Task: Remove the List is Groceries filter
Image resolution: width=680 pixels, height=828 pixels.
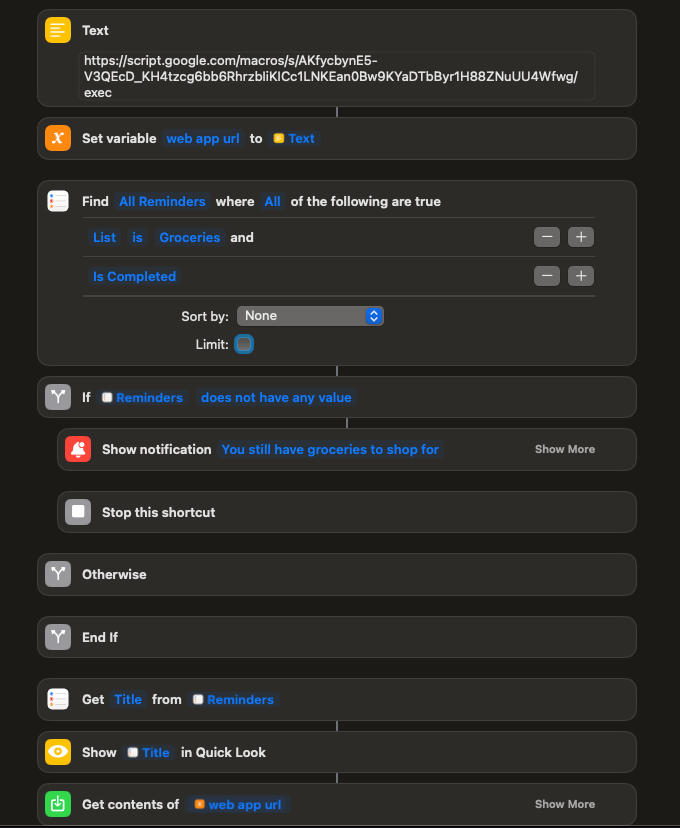Action: (546, 238)
